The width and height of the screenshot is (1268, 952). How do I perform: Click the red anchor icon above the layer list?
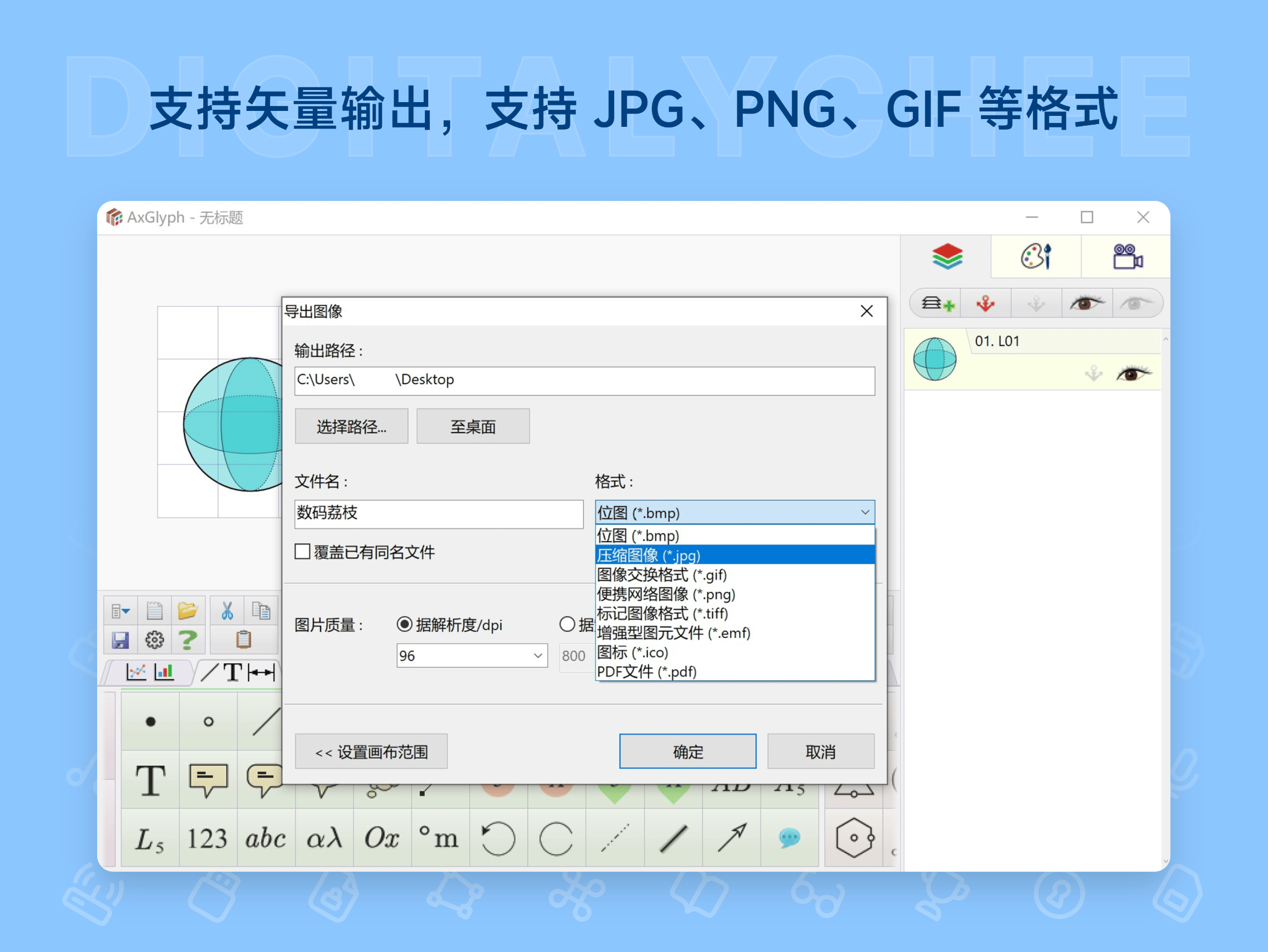(x=986, y=304)
